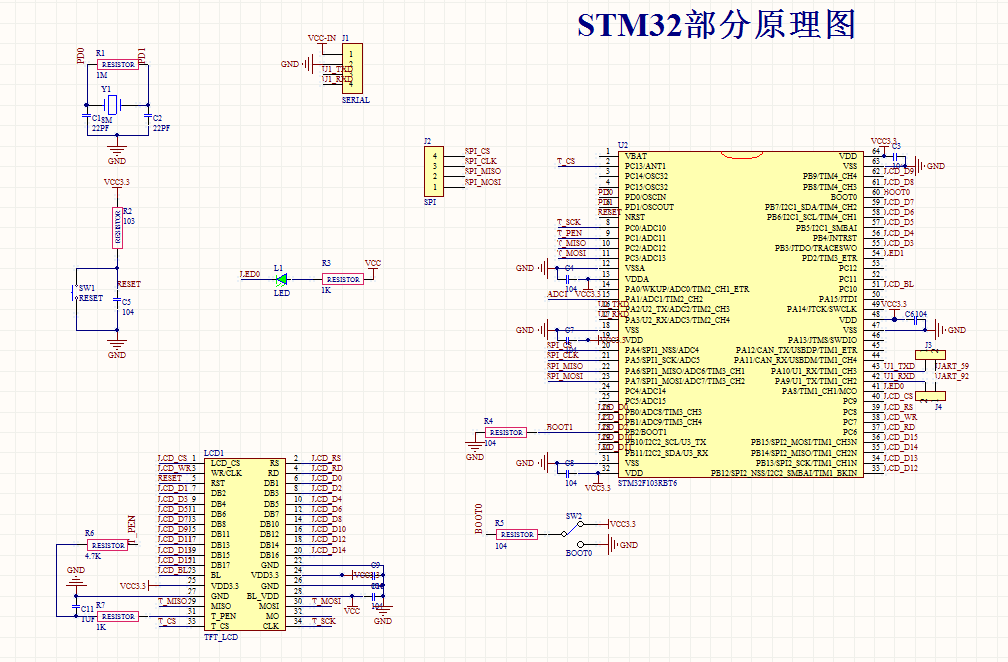Screen dimensions: 1008x662
Task: Click U1_TXD label at pin 43
Action: tap(899, 366)
